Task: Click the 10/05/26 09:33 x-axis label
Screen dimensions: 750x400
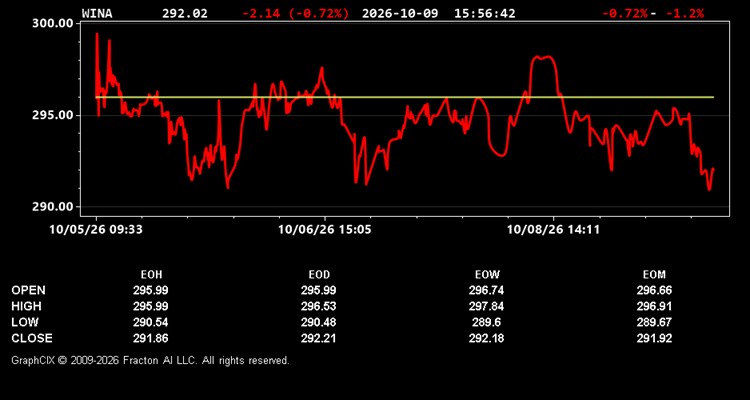Action: (96, 230)
